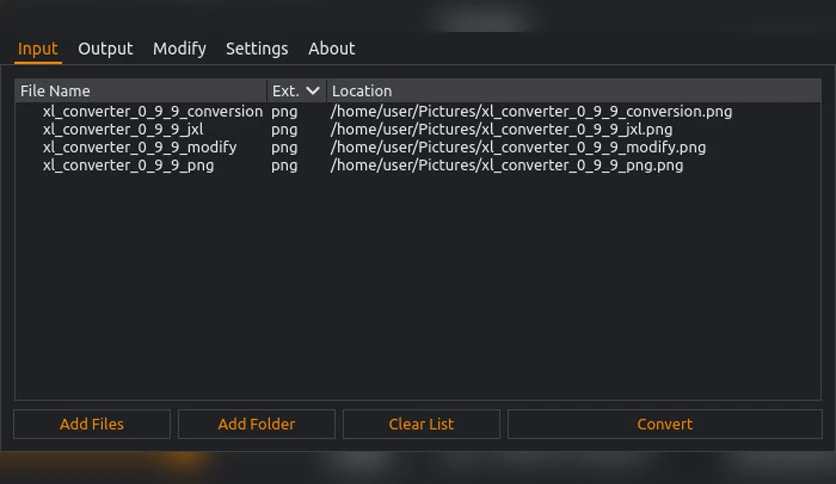836x484 pixels.
Task: Sort by the File Name column header
Action: tap(141, 91)
